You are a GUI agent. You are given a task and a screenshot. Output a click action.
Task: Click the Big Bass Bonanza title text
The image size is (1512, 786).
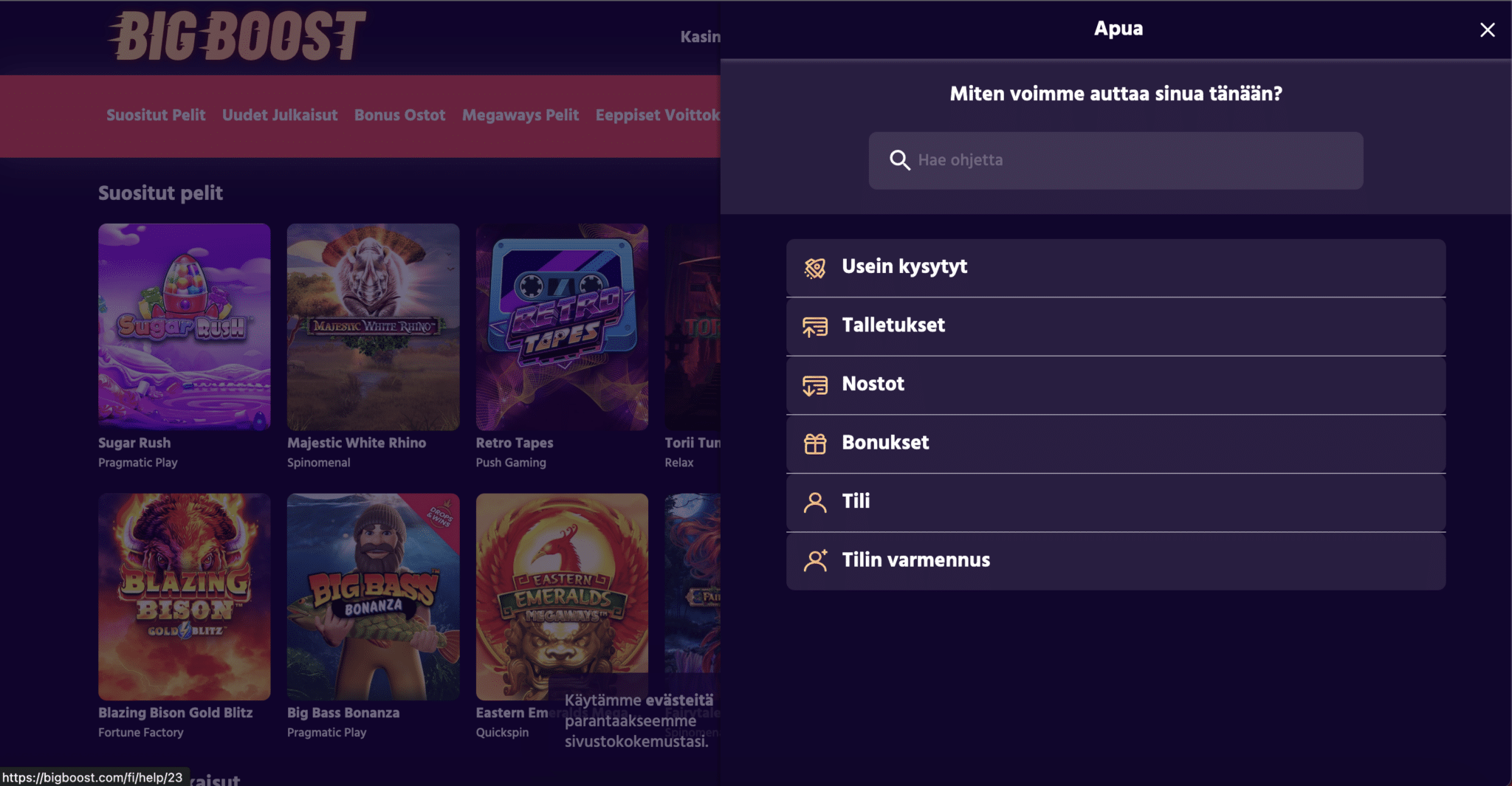[x=343, y=713]
